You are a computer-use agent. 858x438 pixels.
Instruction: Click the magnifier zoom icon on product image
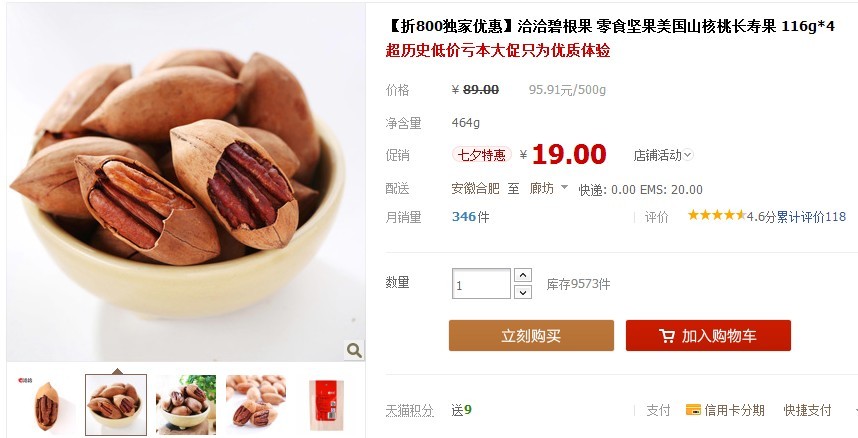354,350
